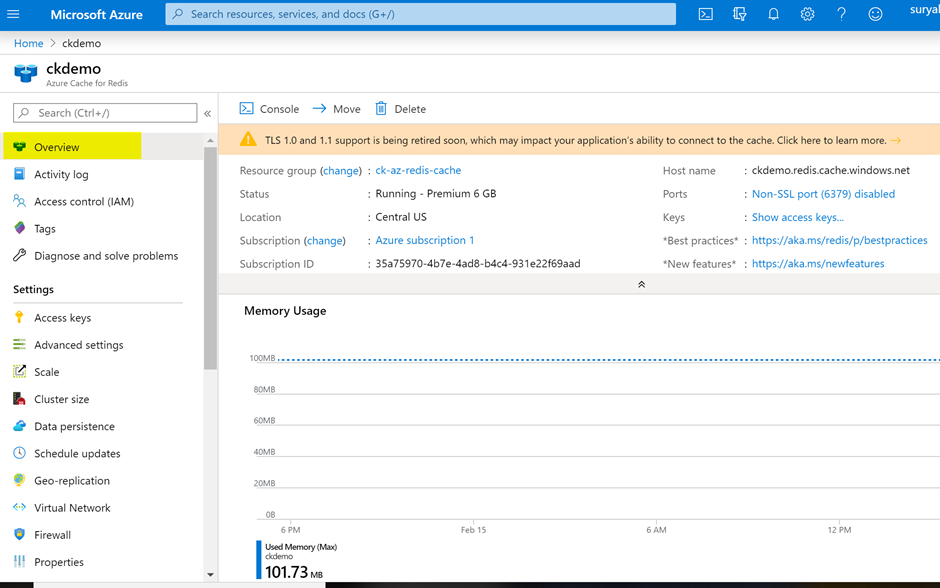Image resolution: width=940 pixels, height=588 pixels.
Task: Click the sidebar scrollbar thumb
Action: coord(210,258)
